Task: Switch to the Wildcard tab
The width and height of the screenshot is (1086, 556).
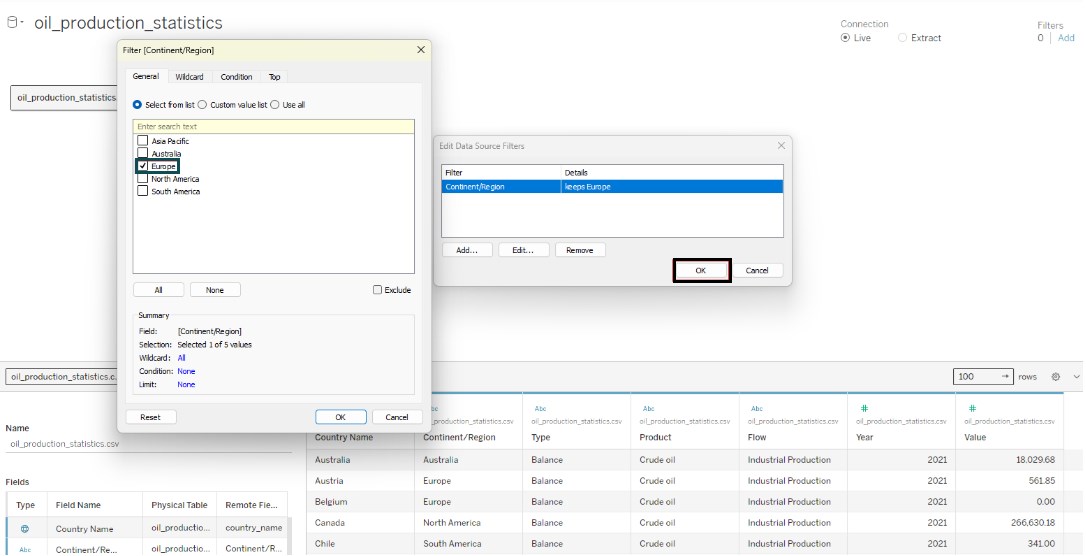Action: 189,77
